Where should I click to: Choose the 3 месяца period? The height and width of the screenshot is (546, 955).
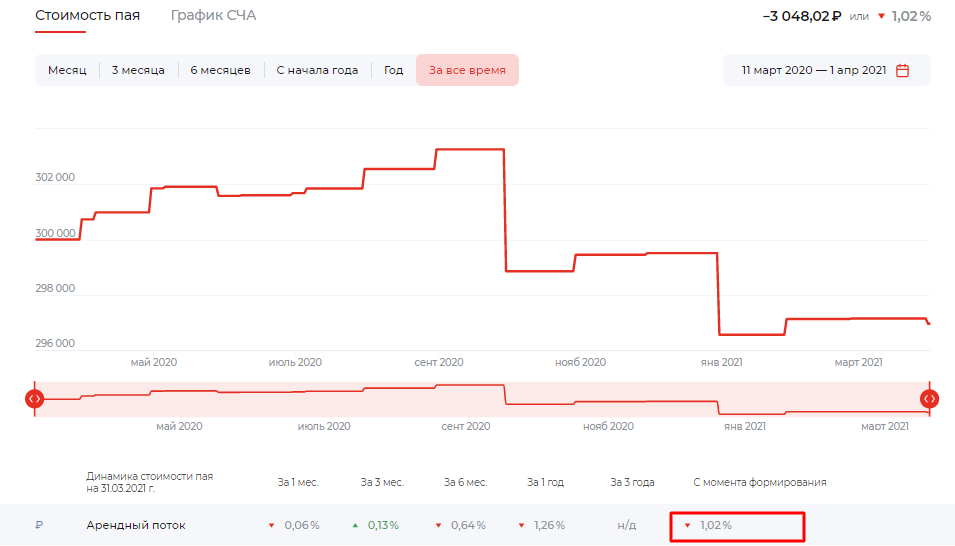(138, 70)
